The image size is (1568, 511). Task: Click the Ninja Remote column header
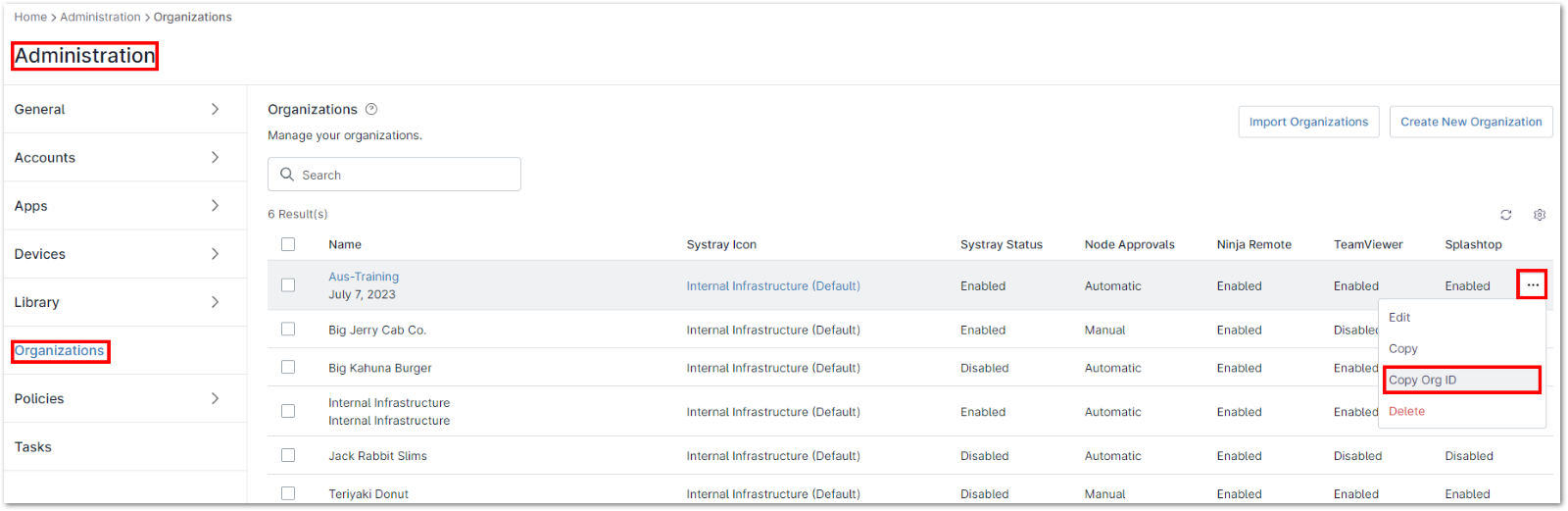pyautogui.click(x=1254, y=244)
